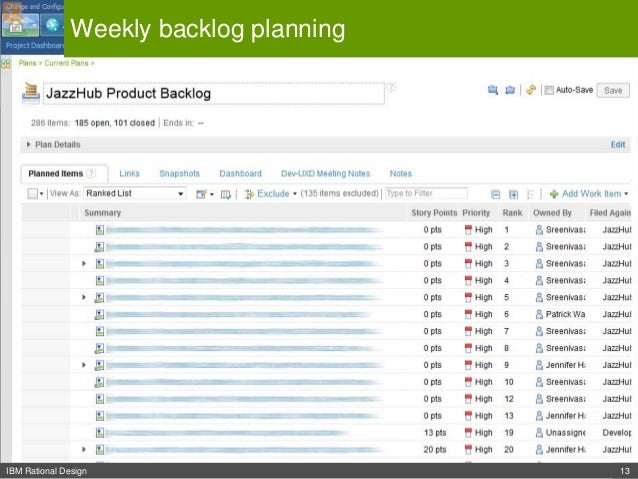The width and height of the screenshot is (638, 479).
Task: Expand the rank 20 work item row
Action: click(x=84, y=450)
